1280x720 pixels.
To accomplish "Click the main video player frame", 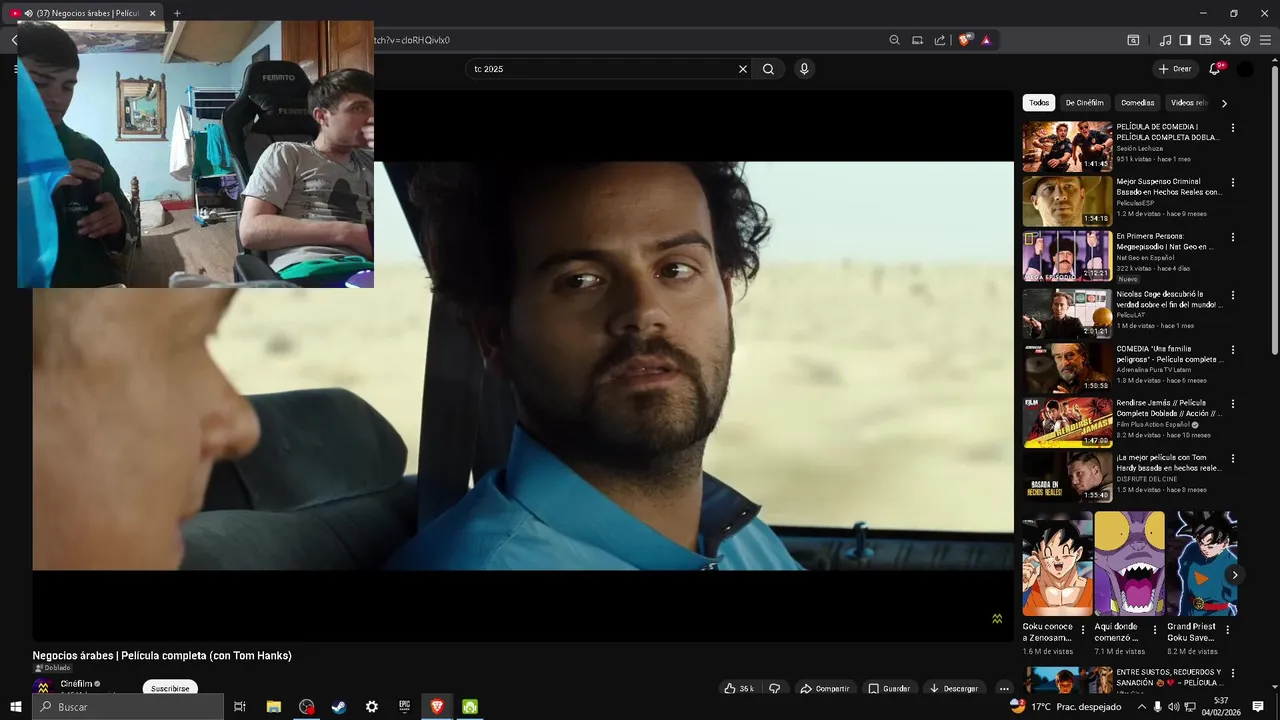I will point(523,365).
